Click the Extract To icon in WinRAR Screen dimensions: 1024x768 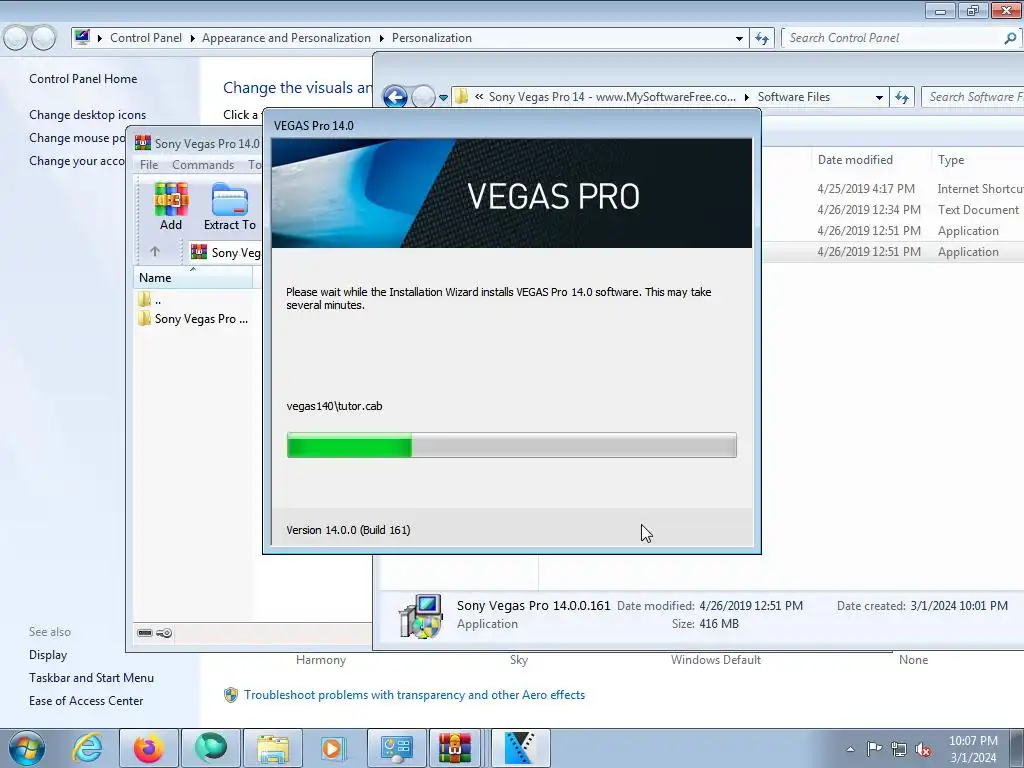coord(230,206)
